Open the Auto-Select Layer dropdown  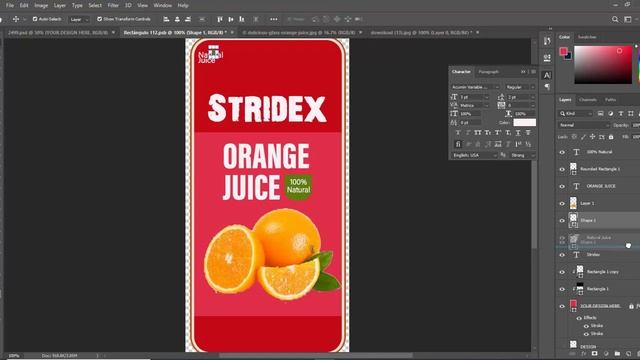coord(79,19)
